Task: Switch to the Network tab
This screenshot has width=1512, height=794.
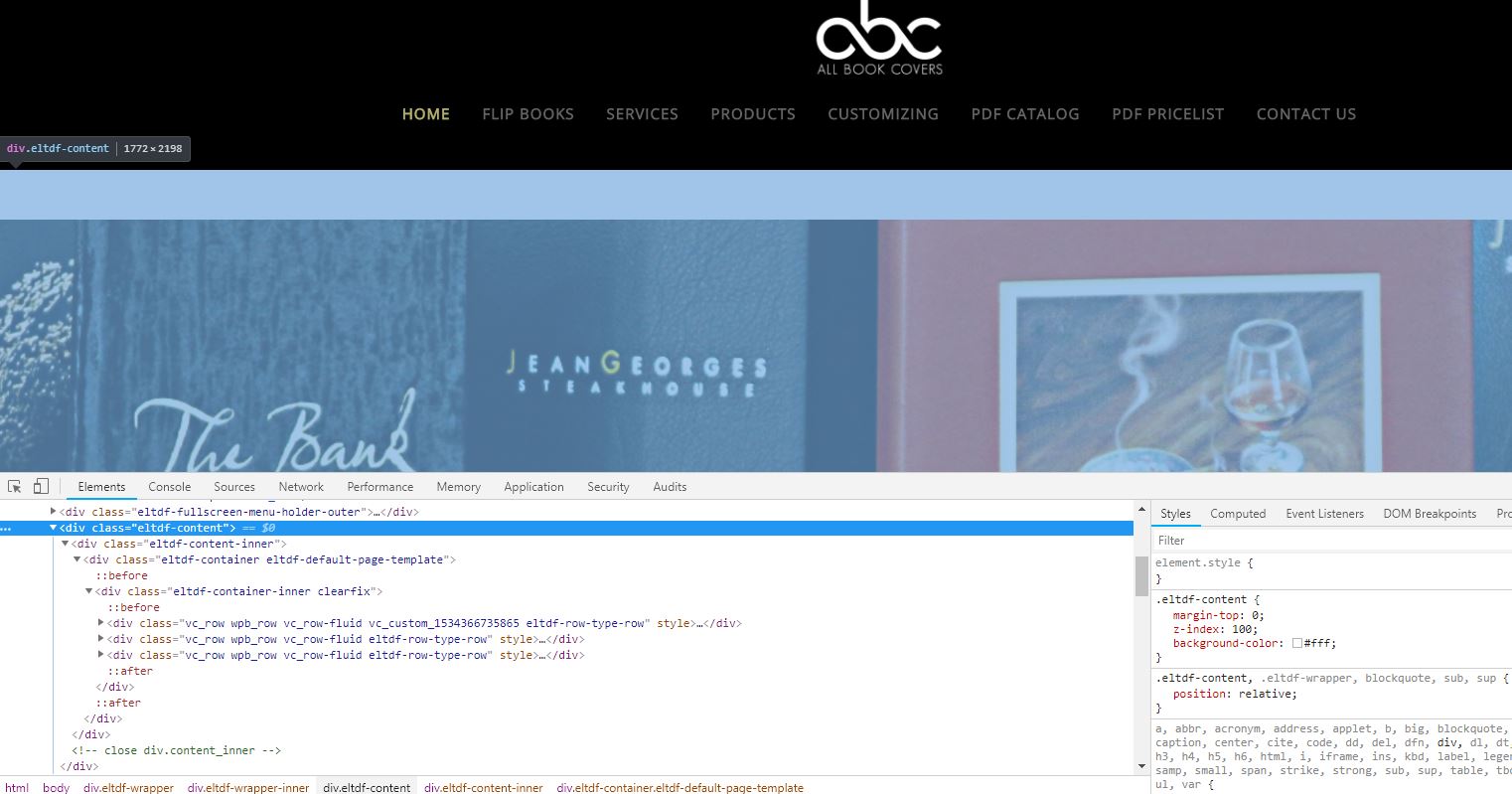Action: [x=301, y=487]
